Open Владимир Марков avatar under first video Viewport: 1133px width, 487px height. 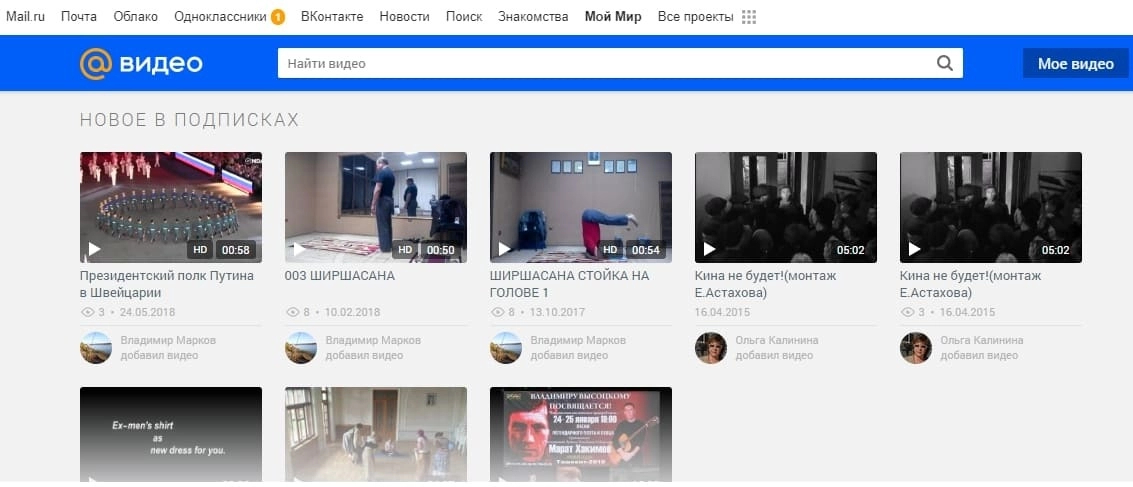click(96, 348)
